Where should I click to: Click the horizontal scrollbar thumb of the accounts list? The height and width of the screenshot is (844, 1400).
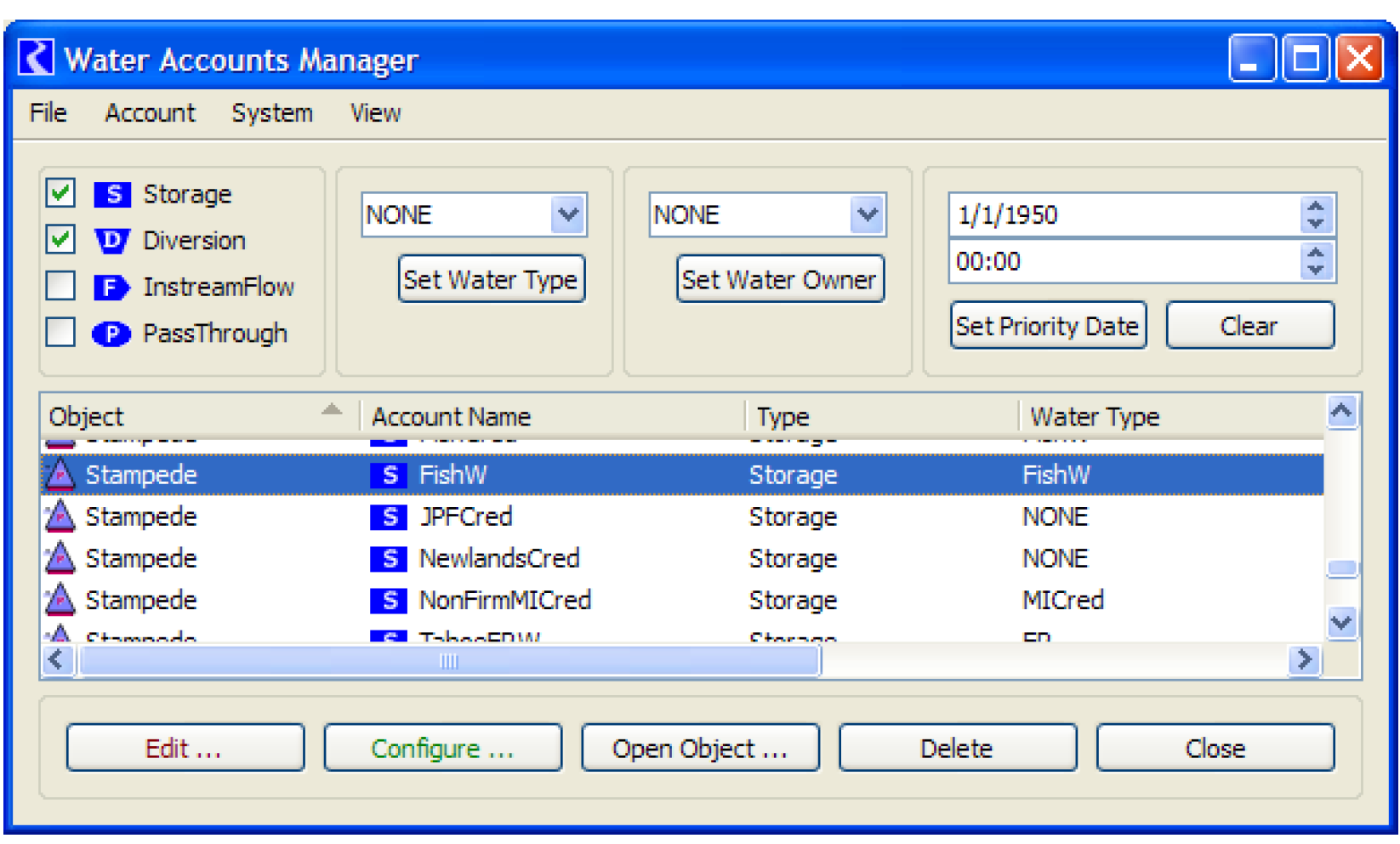click(x=448, y=661)
